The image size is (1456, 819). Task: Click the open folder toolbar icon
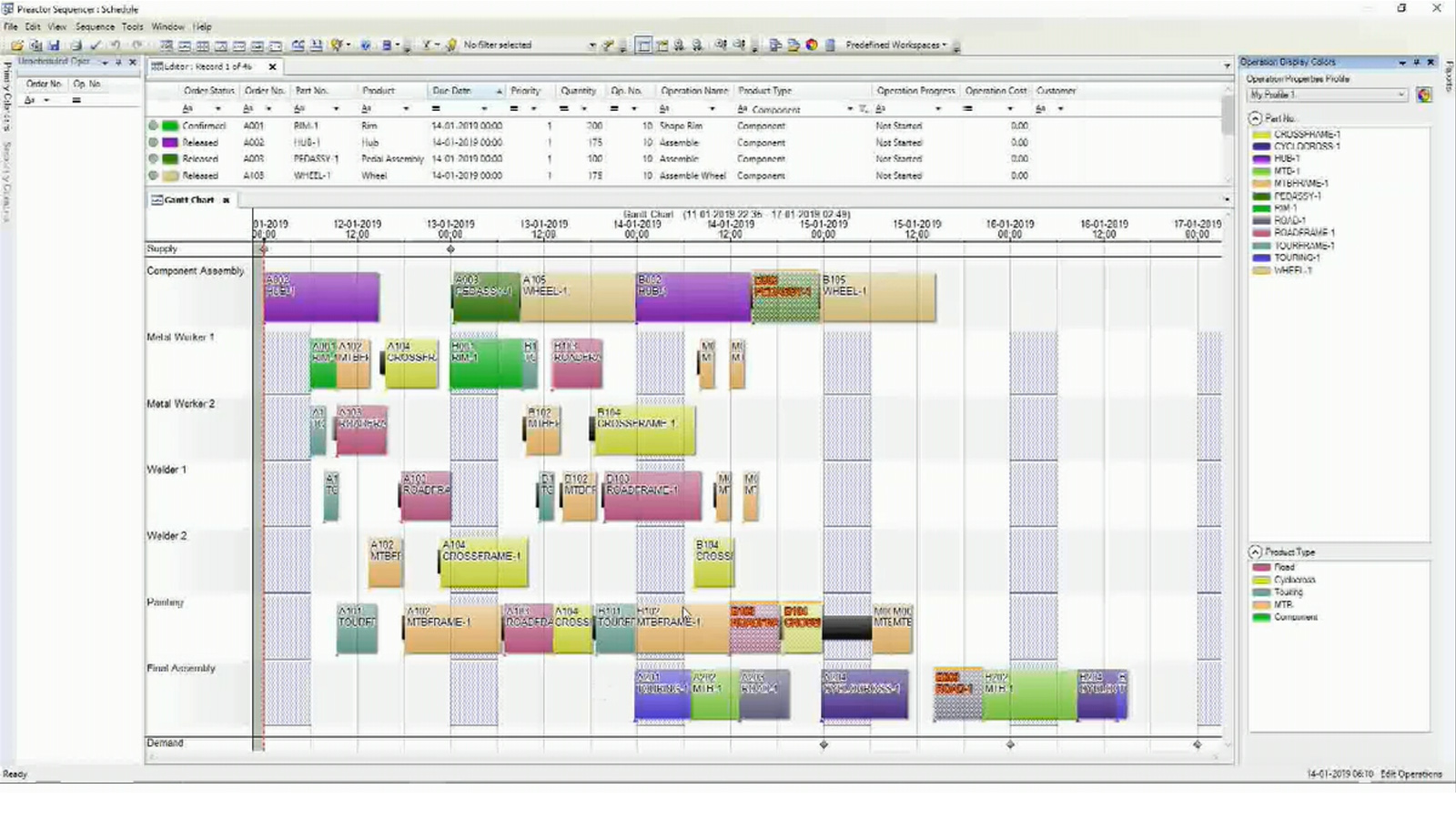(16, 45)
